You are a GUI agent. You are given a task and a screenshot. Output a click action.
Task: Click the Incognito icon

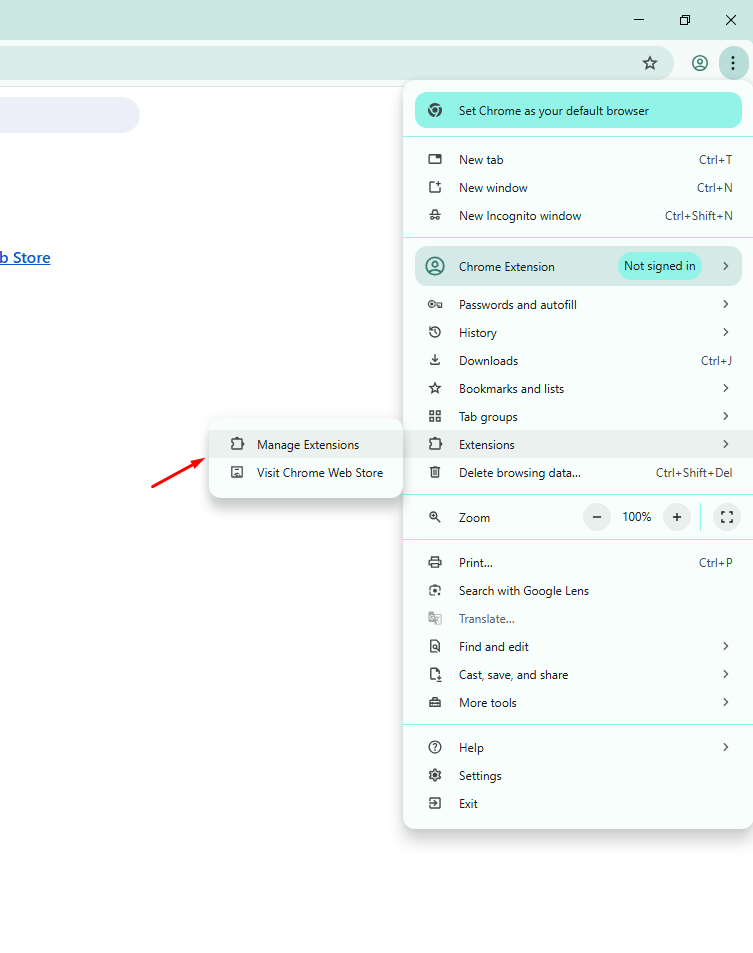tap(435, 215)
